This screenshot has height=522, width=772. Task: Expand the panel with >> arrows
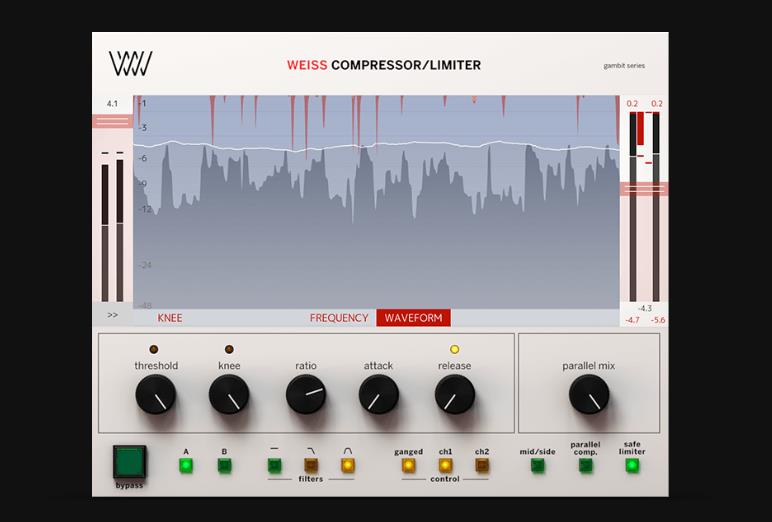coord(113,315)
